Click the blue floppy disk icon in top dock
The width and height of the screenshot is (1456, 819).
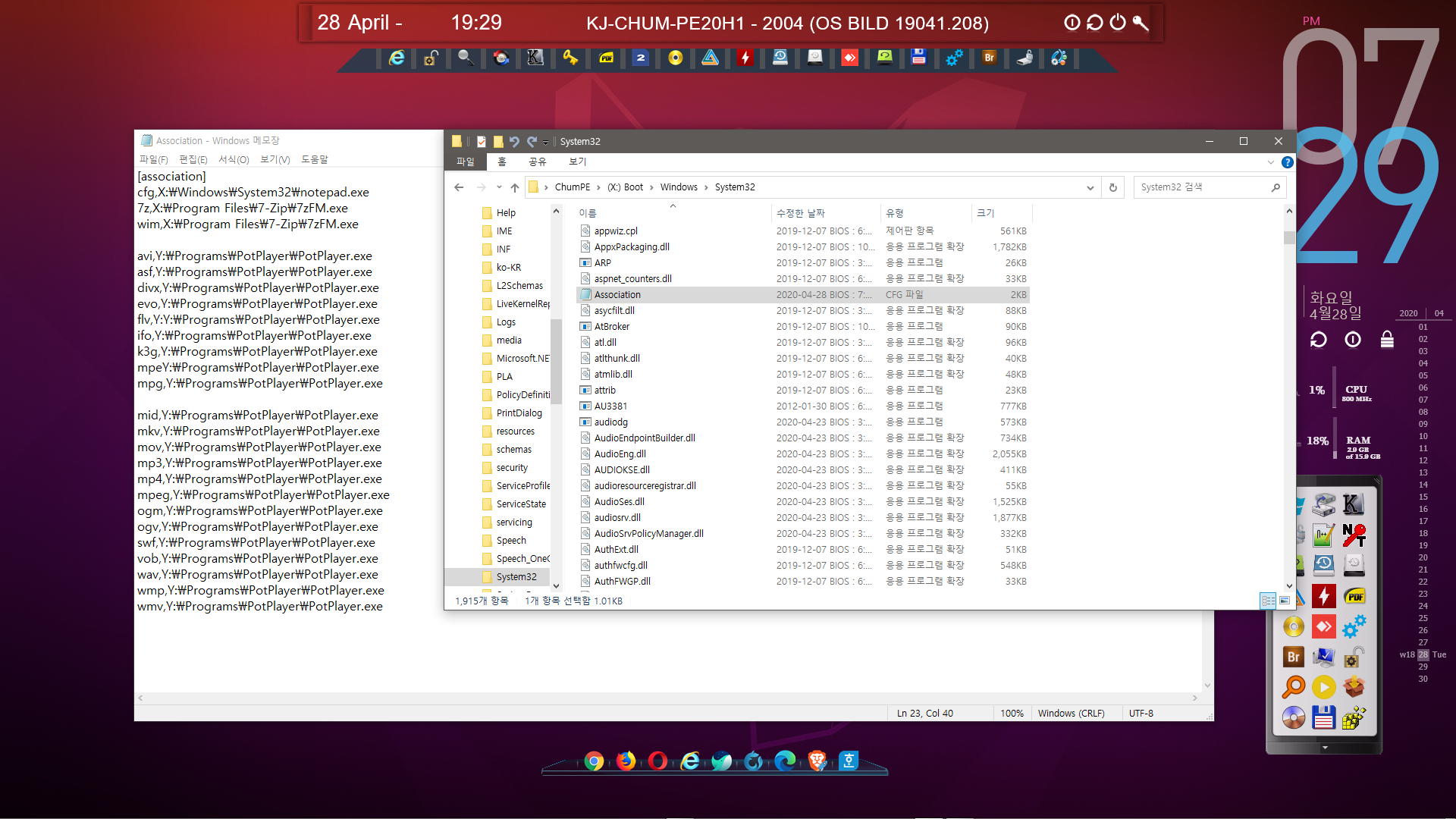918,58
